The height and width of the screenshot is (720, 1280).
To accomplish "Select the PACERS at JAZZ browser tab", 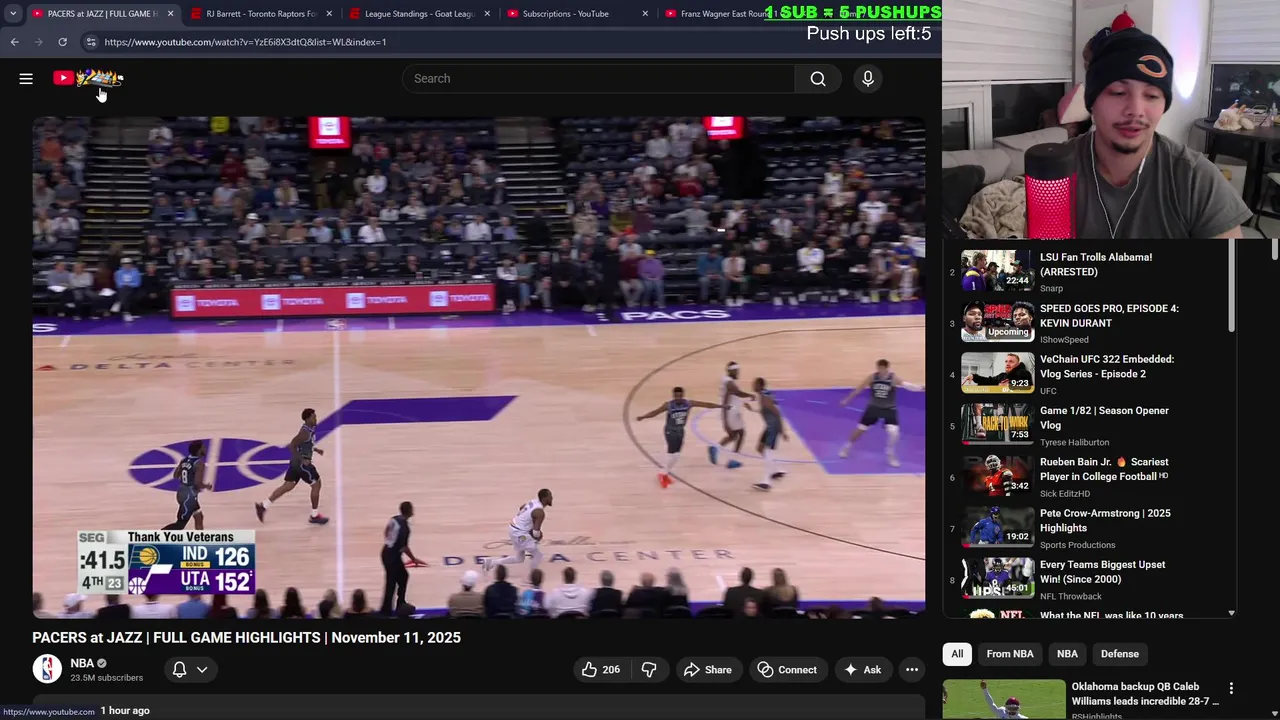I will tap(102, 14).
